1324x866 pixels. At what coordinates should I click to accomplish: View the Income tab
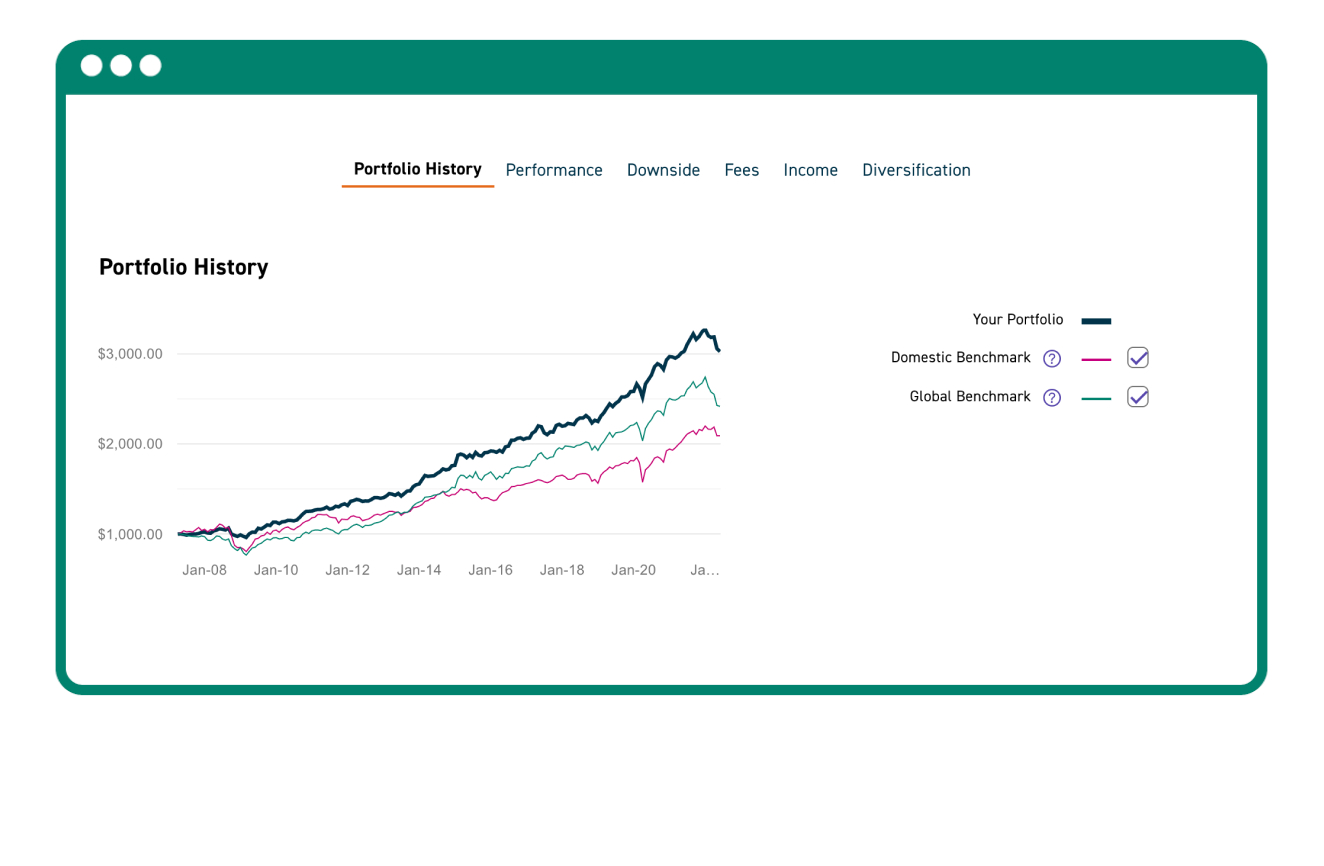click(810, 170)
